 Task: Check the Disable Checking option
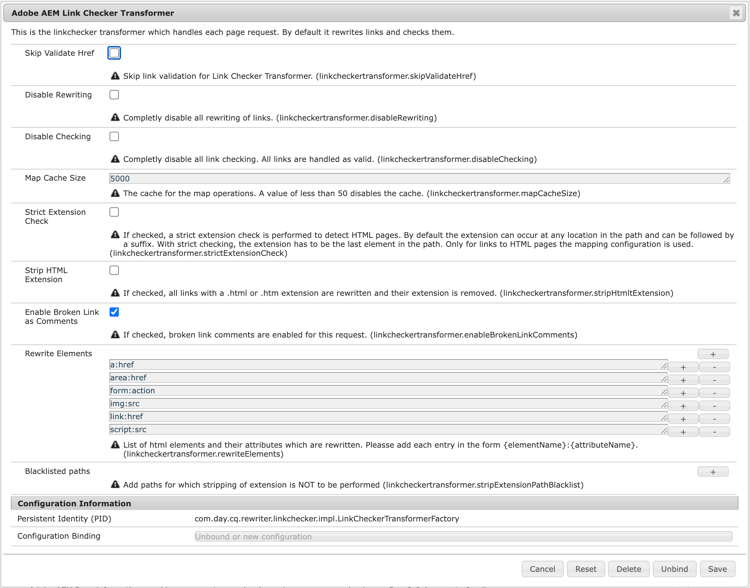point(114,136)
